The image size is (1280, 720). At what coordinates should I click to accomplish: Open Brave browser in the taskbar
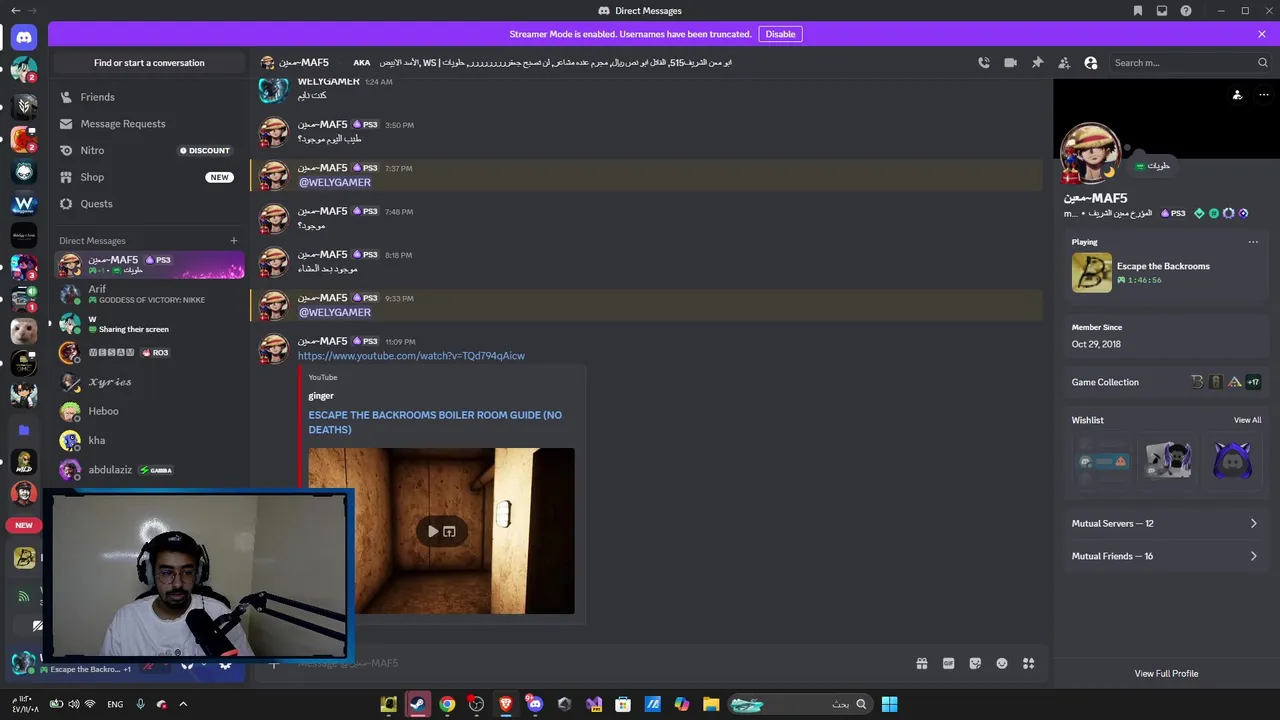click(506, 704)
